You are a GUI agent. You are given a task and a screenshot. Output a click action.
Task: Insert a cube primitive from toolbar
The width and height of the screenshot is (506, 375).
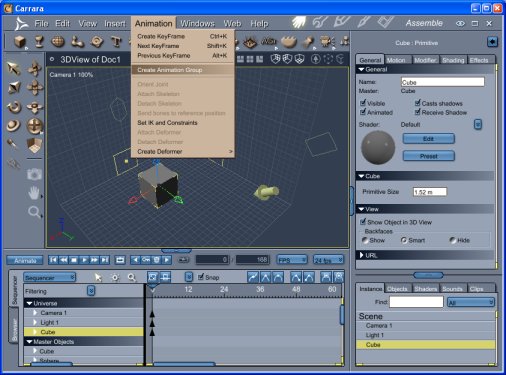(x=20, y=42)
